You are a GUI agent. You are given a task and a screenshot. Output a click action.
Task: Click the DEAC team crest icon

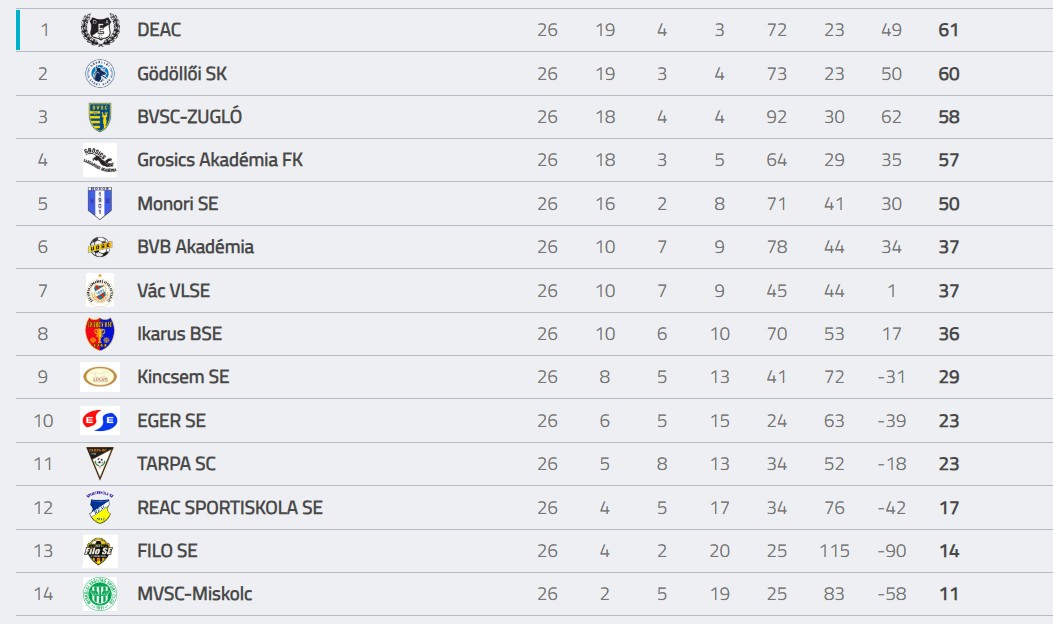pyautogui.click(x=100, y=30)
